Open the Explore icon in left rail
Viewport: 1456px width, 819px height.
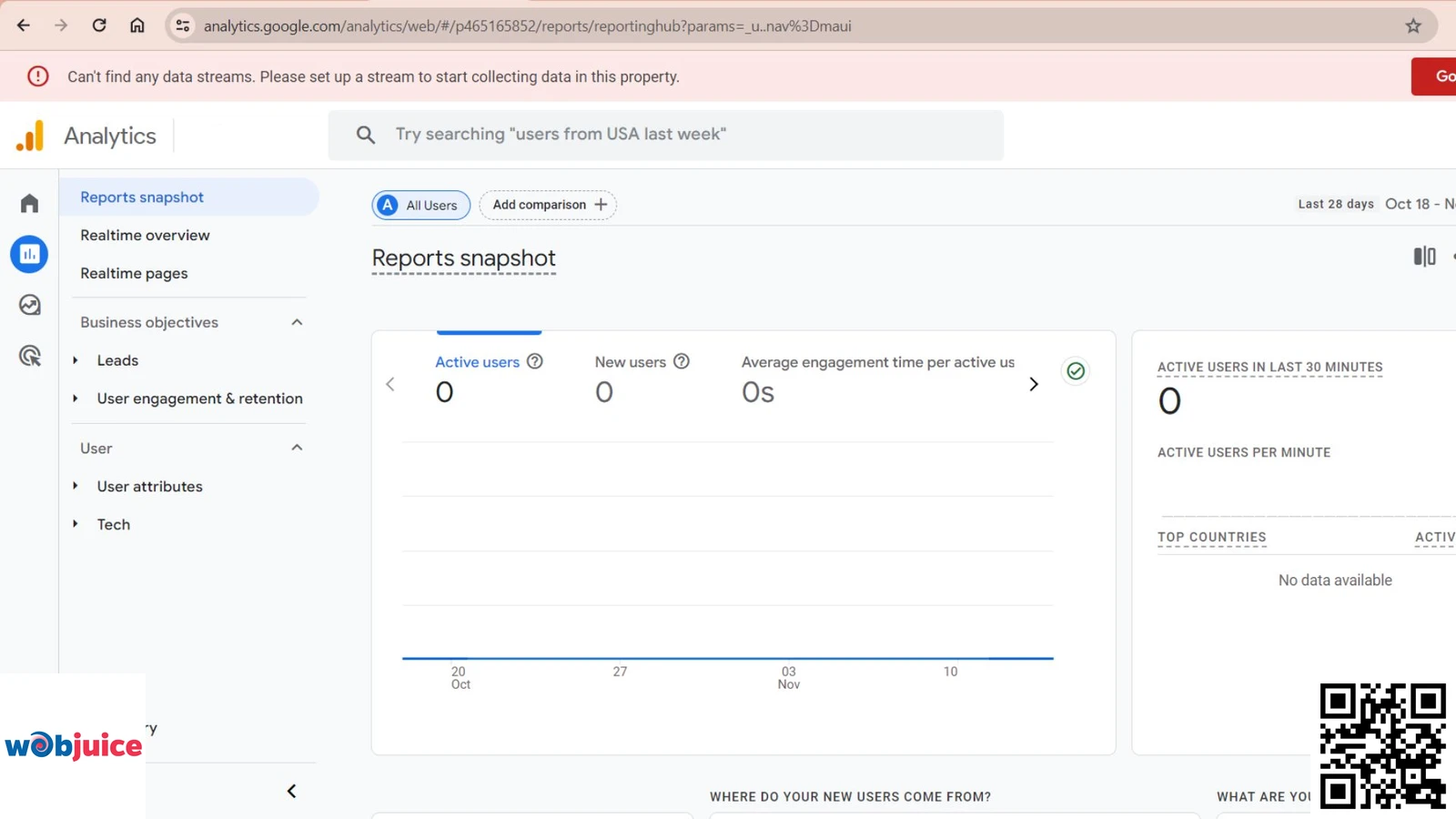(29, 305)
